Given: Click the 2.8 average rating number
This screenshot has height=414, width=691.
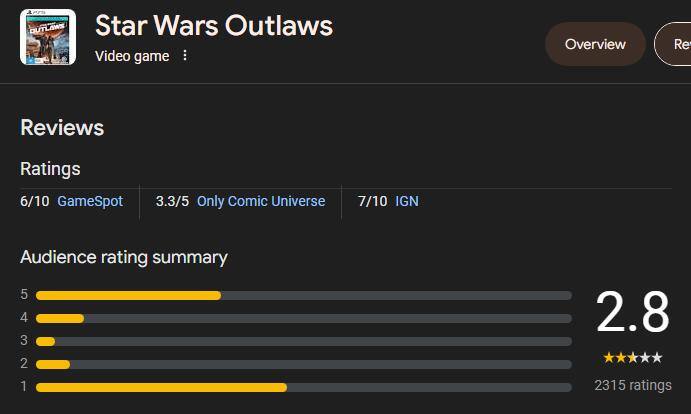Looking at the screenshot, I should 632,313.
